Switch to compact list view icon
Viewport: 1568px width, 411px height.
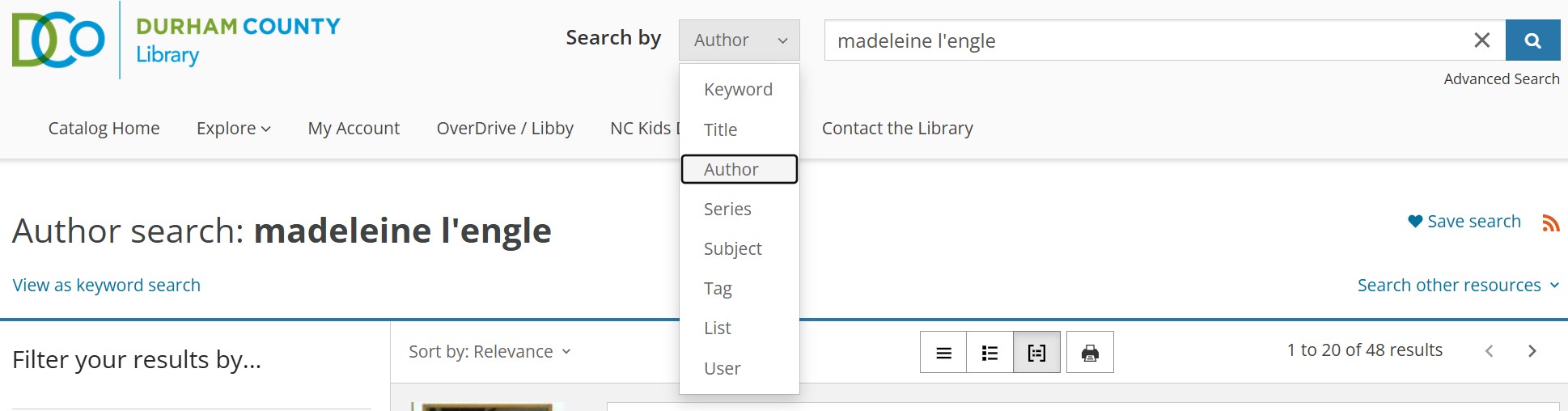(943, 353)
